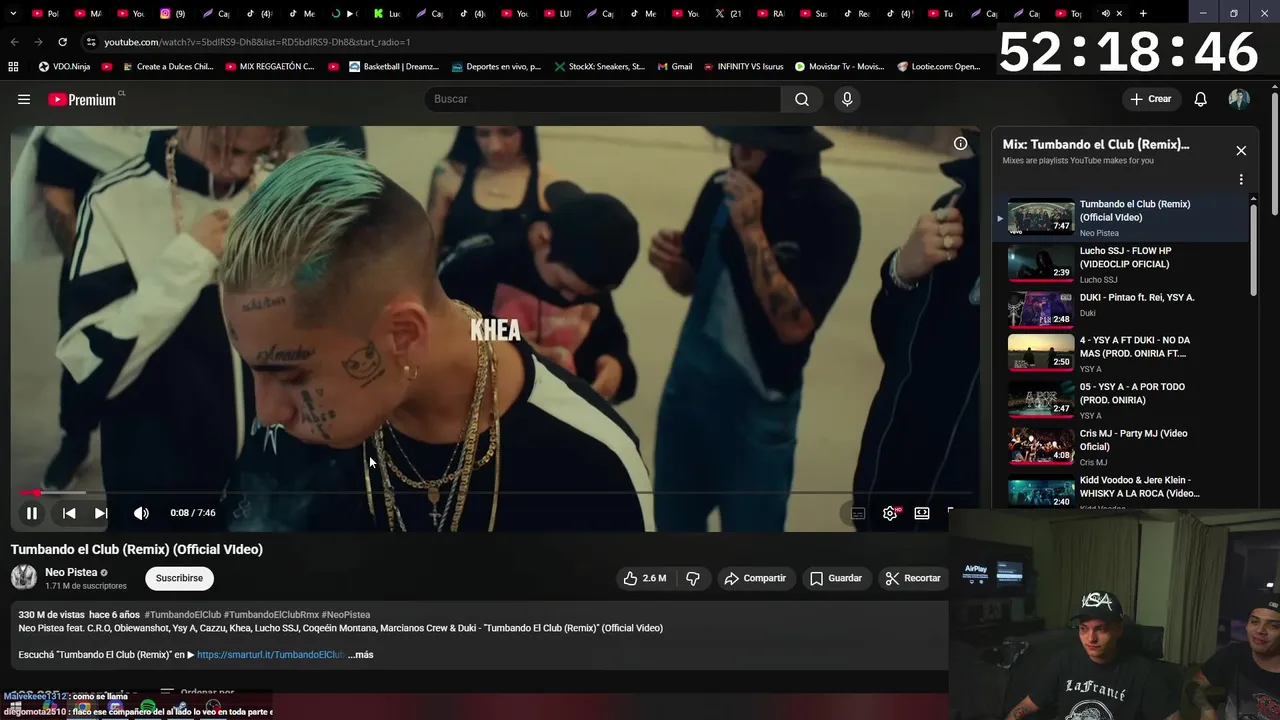The height and width of the screenshot is (720, 1280).
Task: Open the Lootie.com bookmark
Action: pos(939,67)
